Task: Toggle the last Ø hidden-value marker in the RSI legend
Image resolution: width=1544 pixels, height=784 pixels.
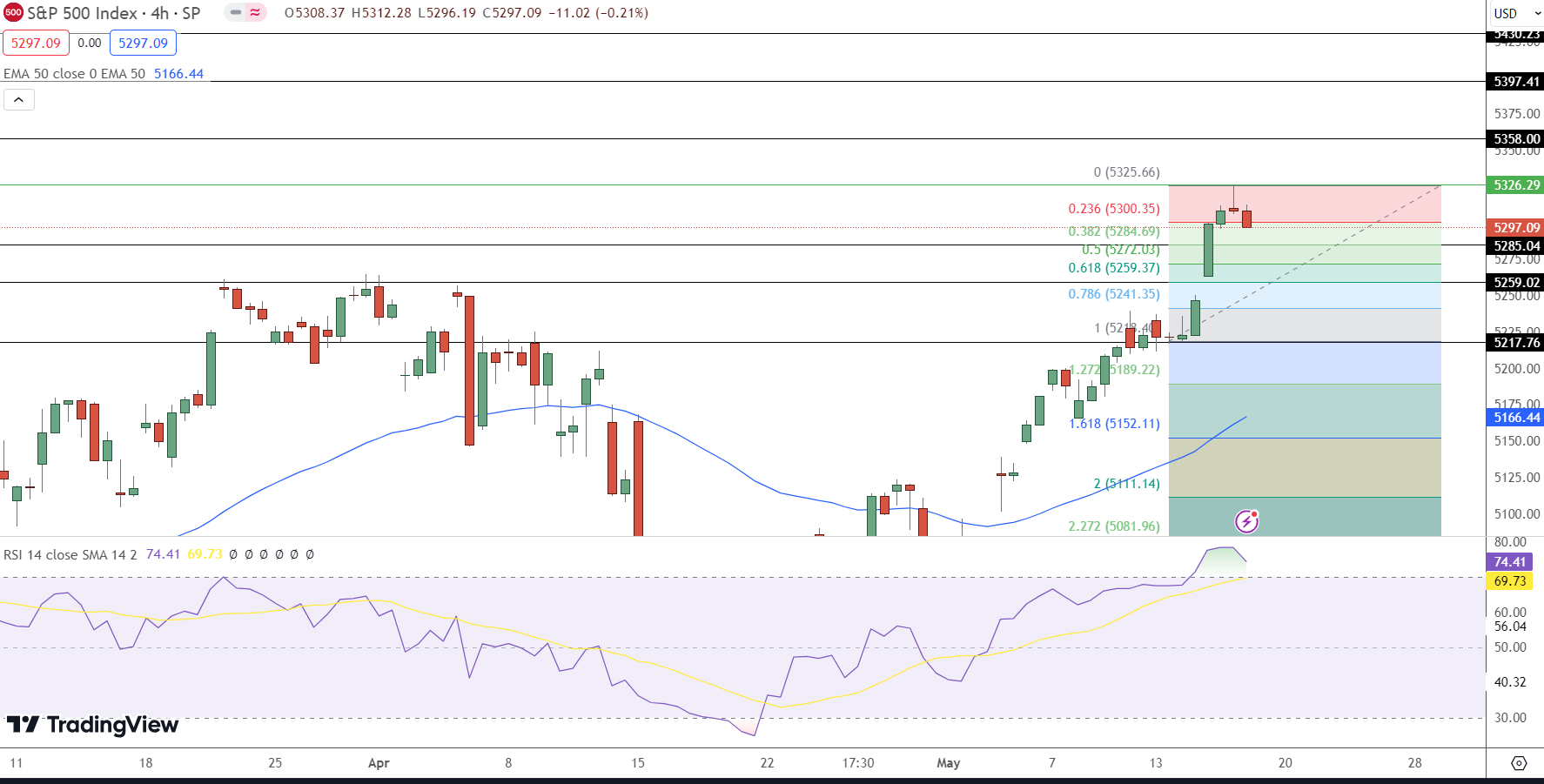Action: click(x=311, y=553)
